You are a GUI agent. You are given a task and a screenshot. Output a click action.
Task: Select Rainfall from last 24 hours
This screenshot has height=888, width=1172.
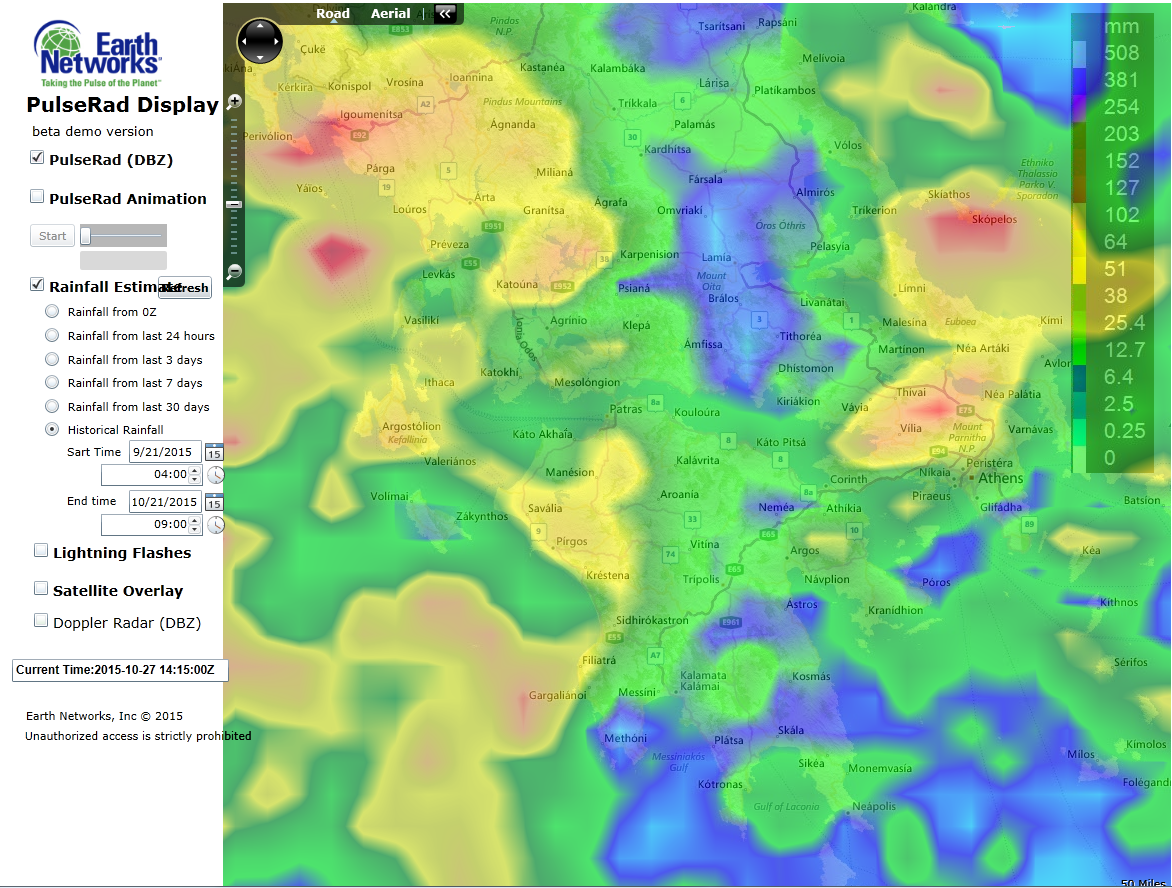pos(52,335)
